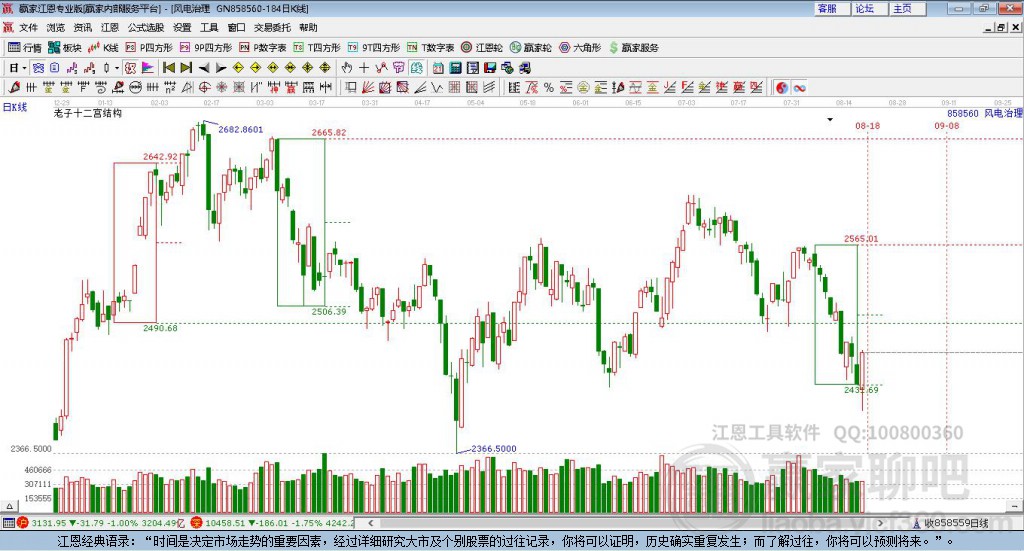Step chart right with black right arrow
Viewport: 1024px width, 551px height.
[221, 68]
